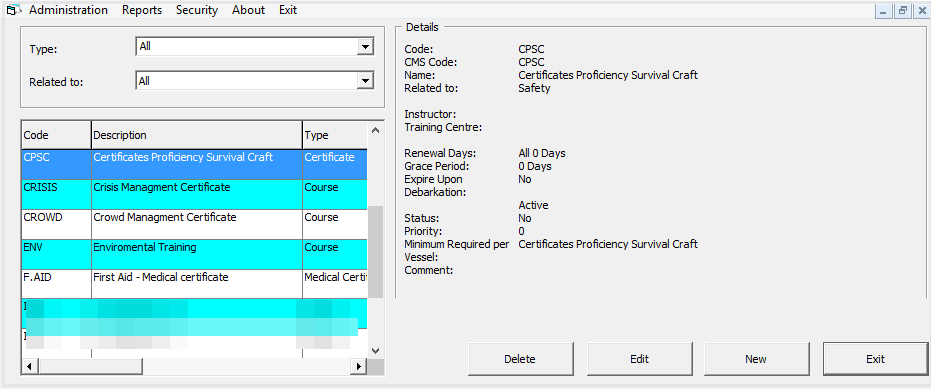
Task: Open the Security menu
Action: pos(197,10)
